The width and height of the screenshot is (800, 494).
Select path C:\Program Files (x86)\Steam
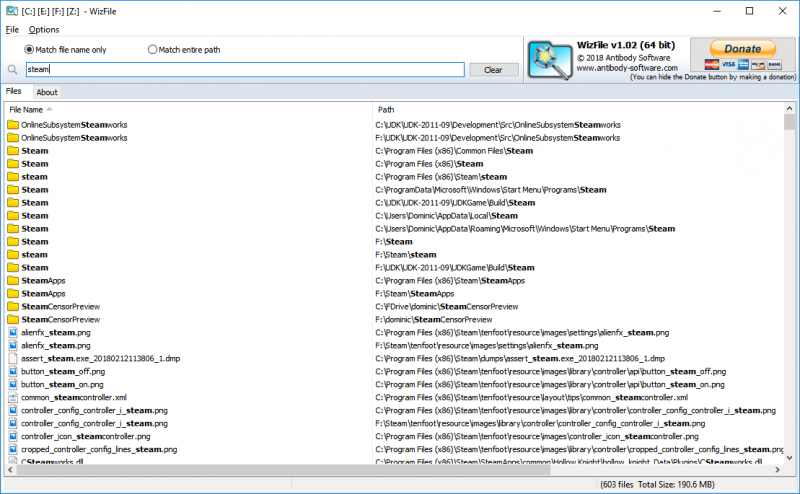tap(429, 164)
